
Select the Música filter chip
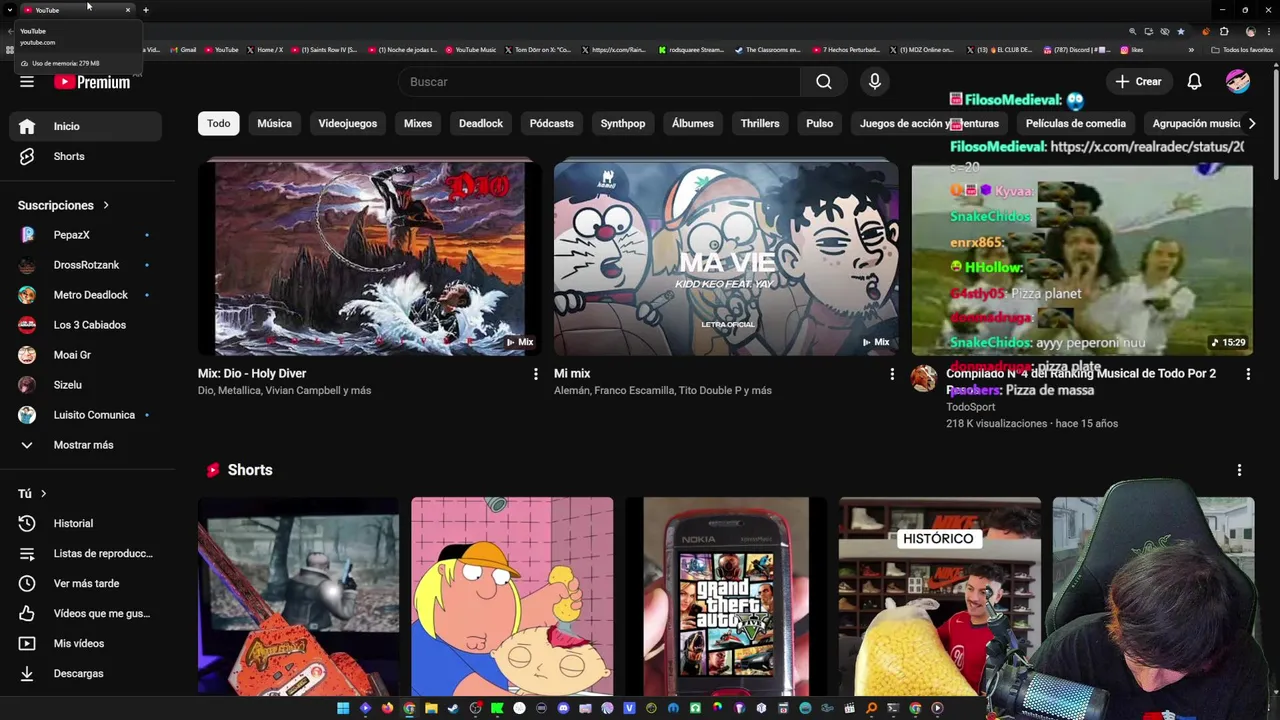(274, 123)
